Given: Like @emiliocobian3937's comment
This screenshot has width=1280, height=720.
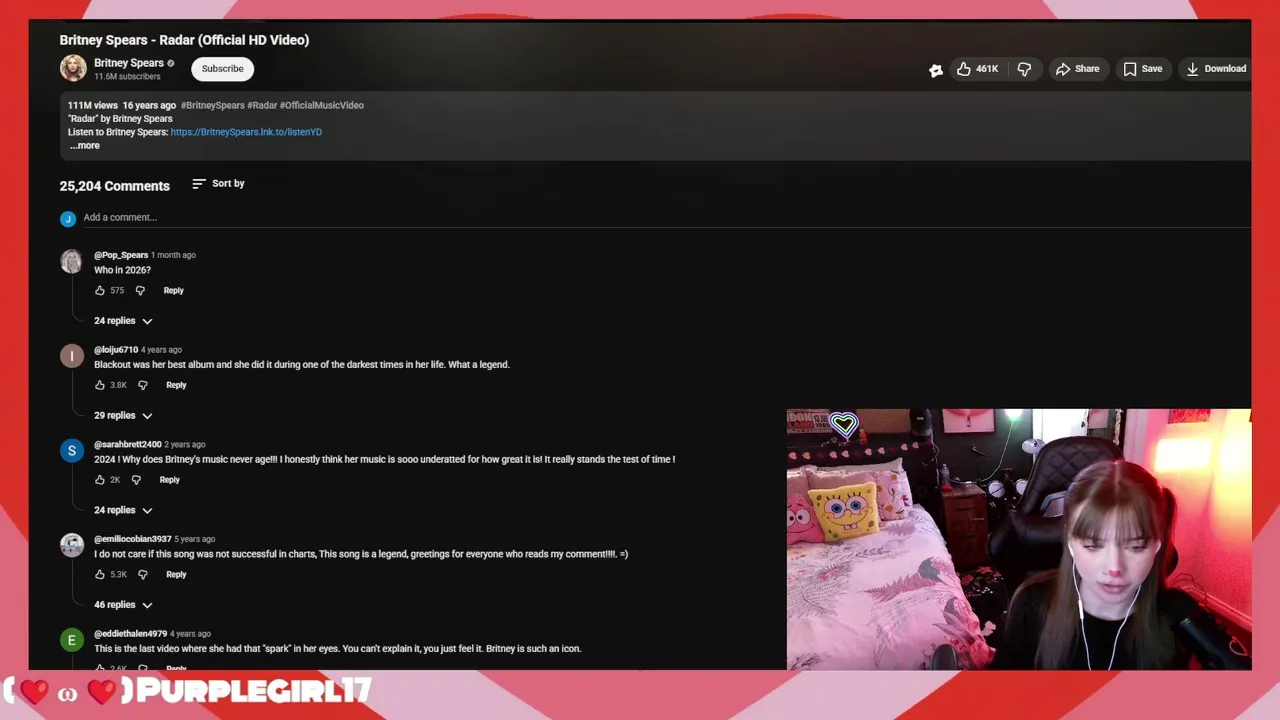Looking at the screenshot, I should pyautogui.click(x=100, y=575).
